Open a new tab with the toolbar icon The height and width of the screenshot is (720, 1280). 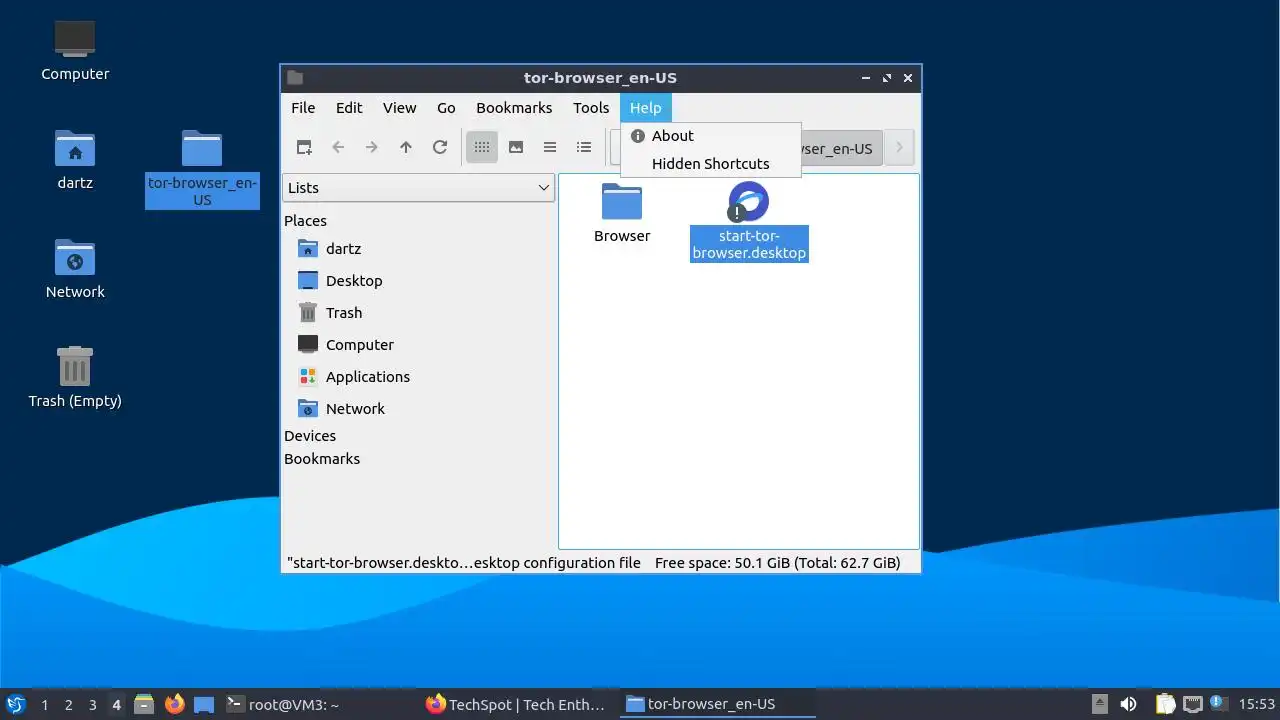point(304,147)
